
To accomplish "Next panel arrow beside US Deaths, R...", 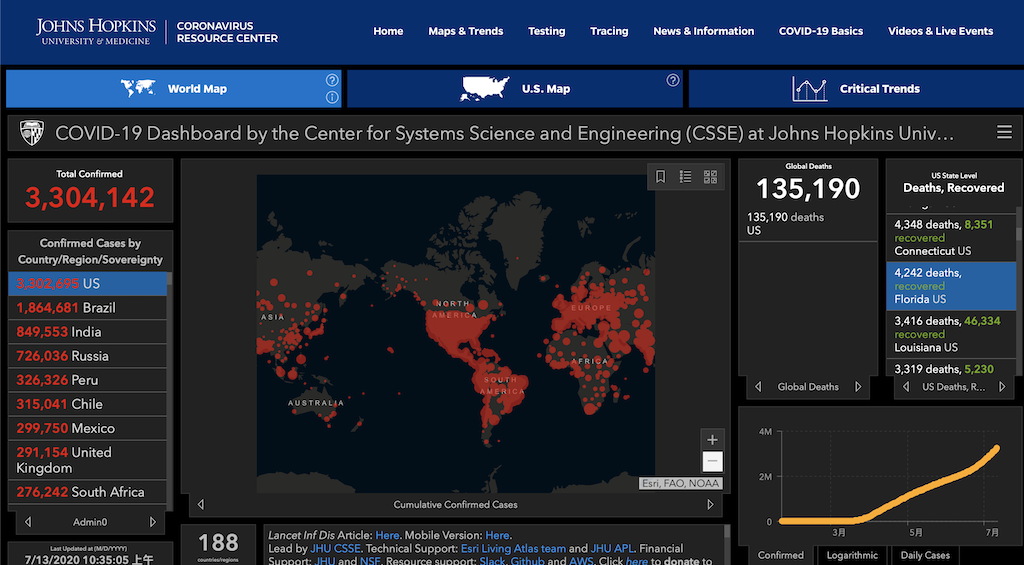I will point(1002,387).
